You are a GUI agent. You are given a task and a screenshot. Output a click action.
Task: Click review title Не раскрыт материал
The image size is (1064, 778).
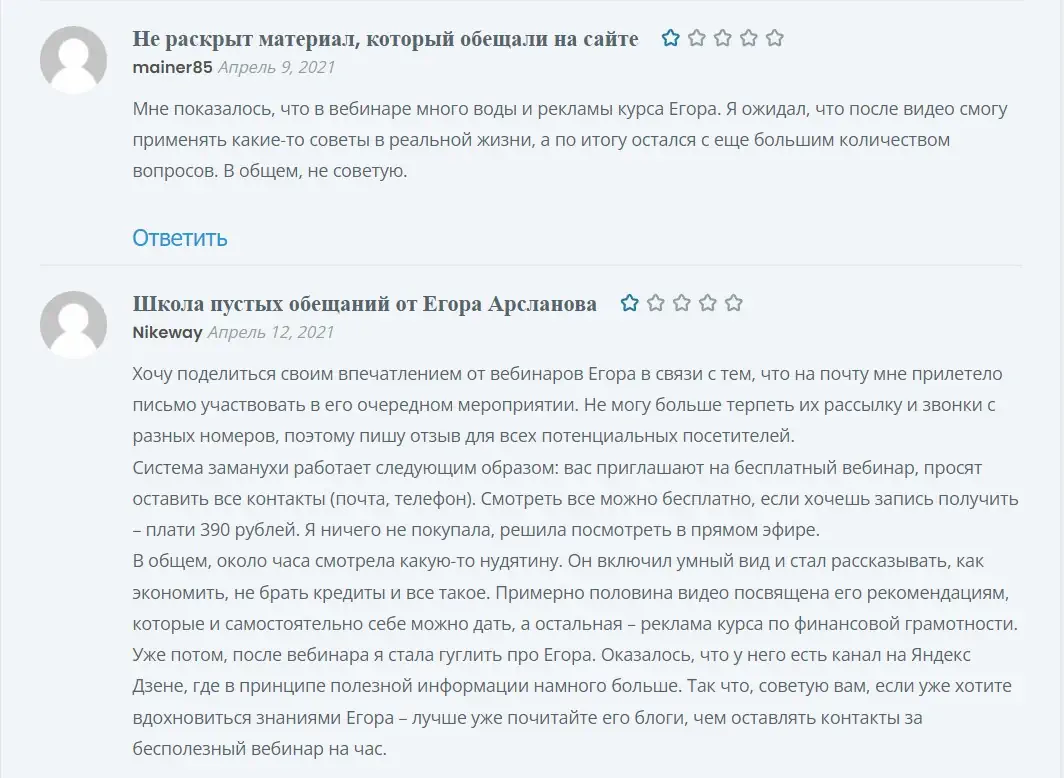pyautogui.click(x=385, y=39)
